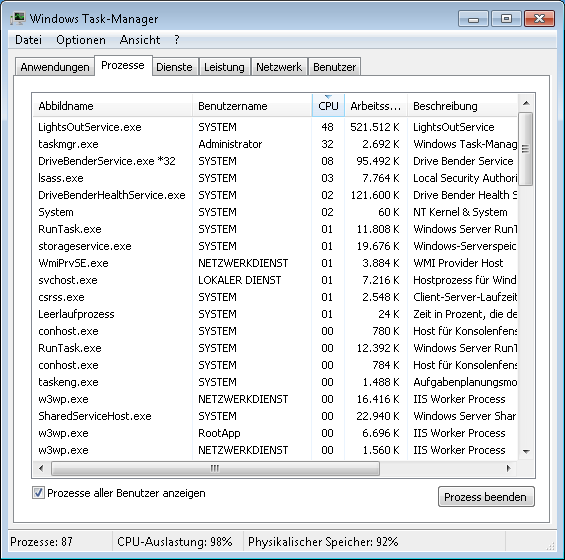Select the svchost.exe process row
Screen dimensions: 565x560
coord(275,280)
